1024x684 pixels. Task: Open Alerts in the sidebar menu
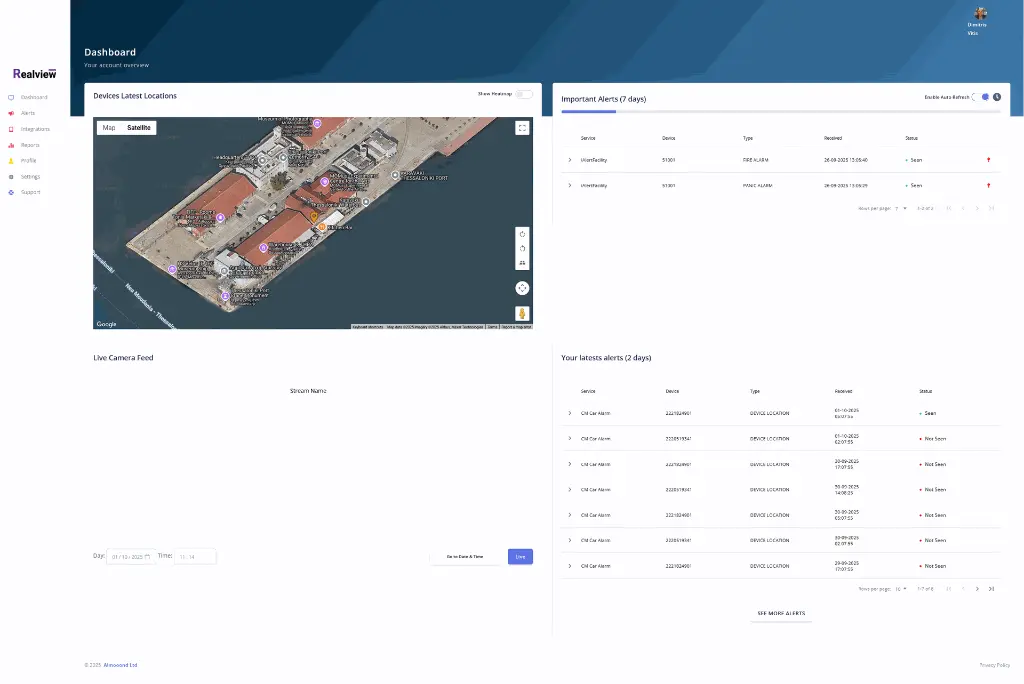pos(28,113)
